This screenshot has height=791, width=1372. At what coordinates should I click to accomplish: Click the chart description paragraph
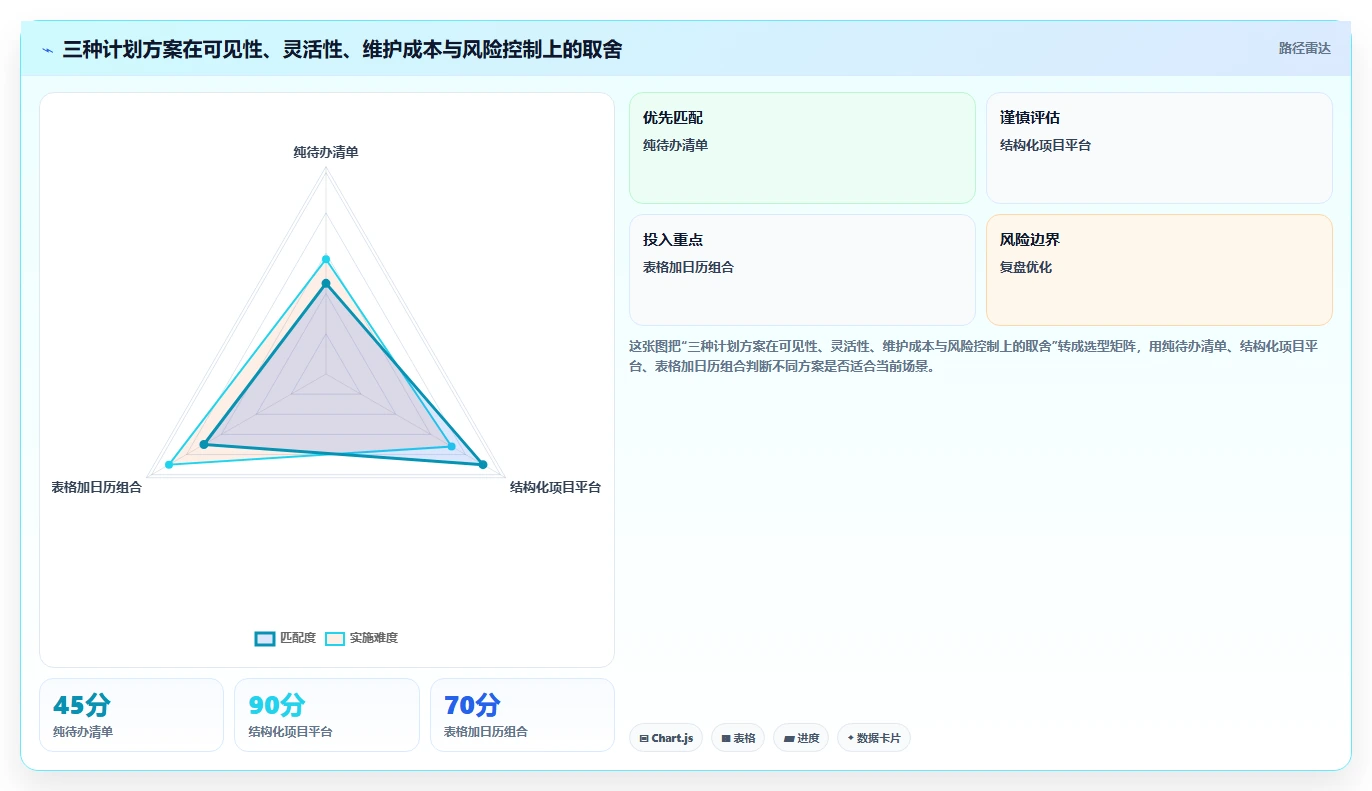pyautogui.click(x=980, y=356)
